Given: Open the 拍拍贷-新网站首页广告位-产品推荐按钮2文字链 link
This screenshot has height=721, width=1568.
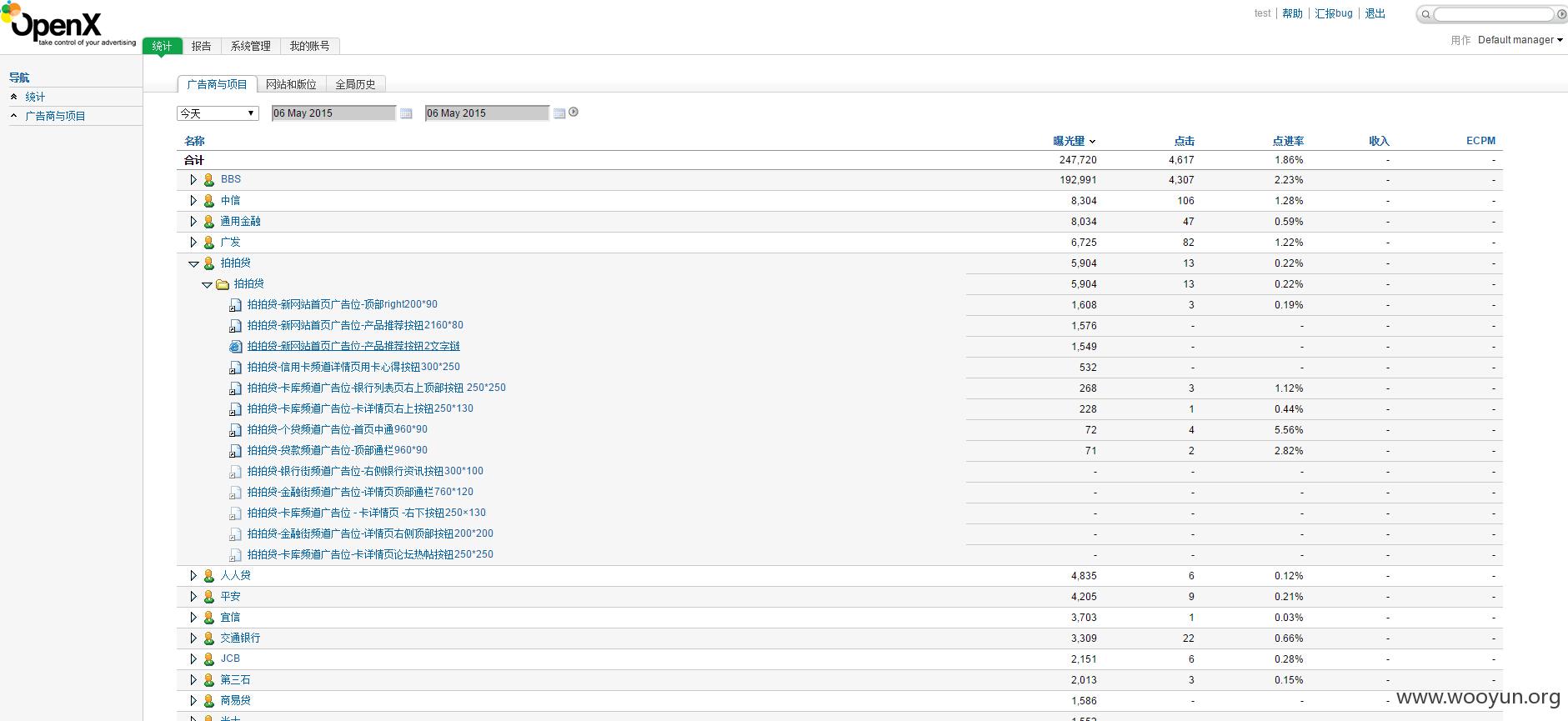Looking at the screenshot, I should [x=353, y=346].
